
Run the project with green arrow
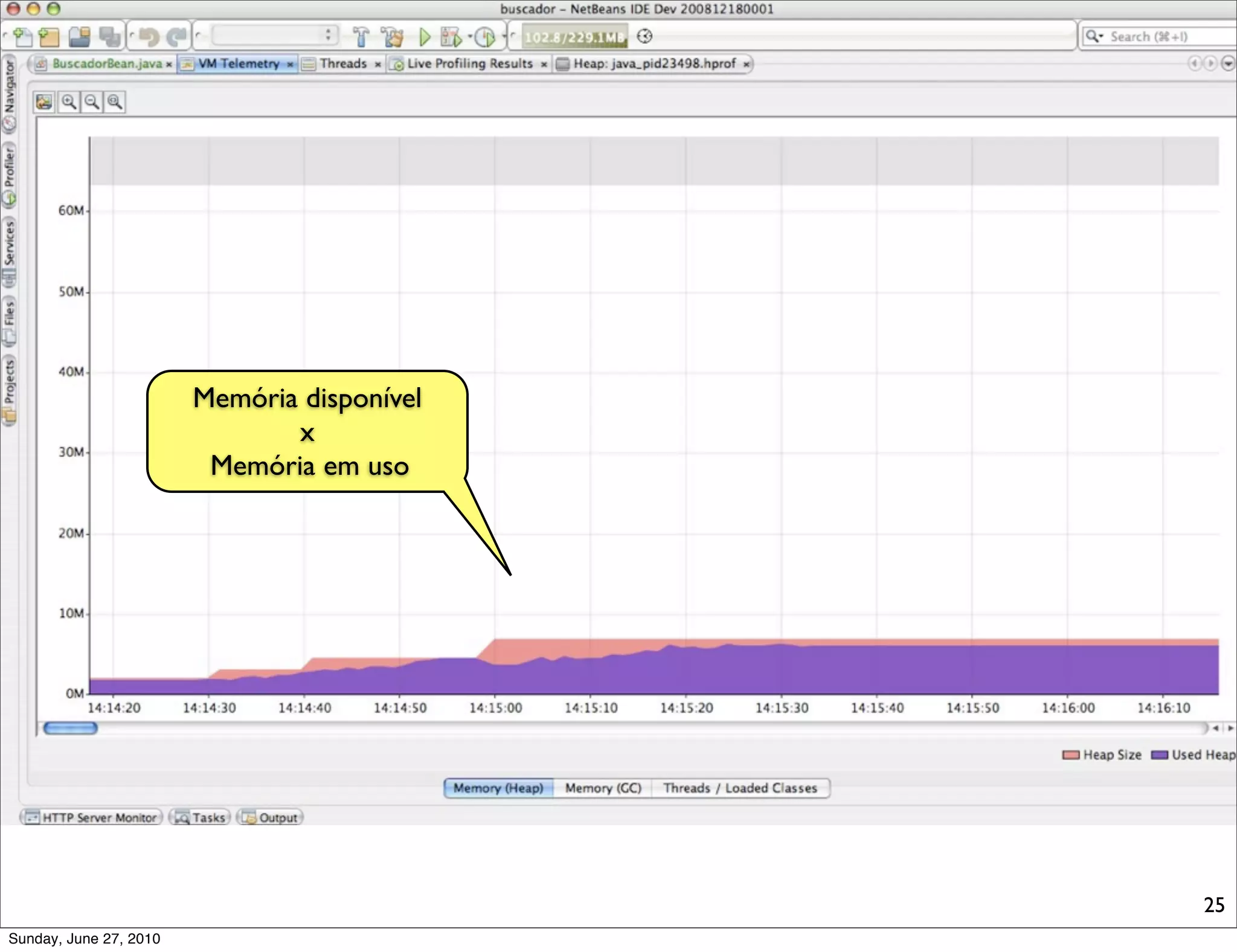click(x=425, y=37)
